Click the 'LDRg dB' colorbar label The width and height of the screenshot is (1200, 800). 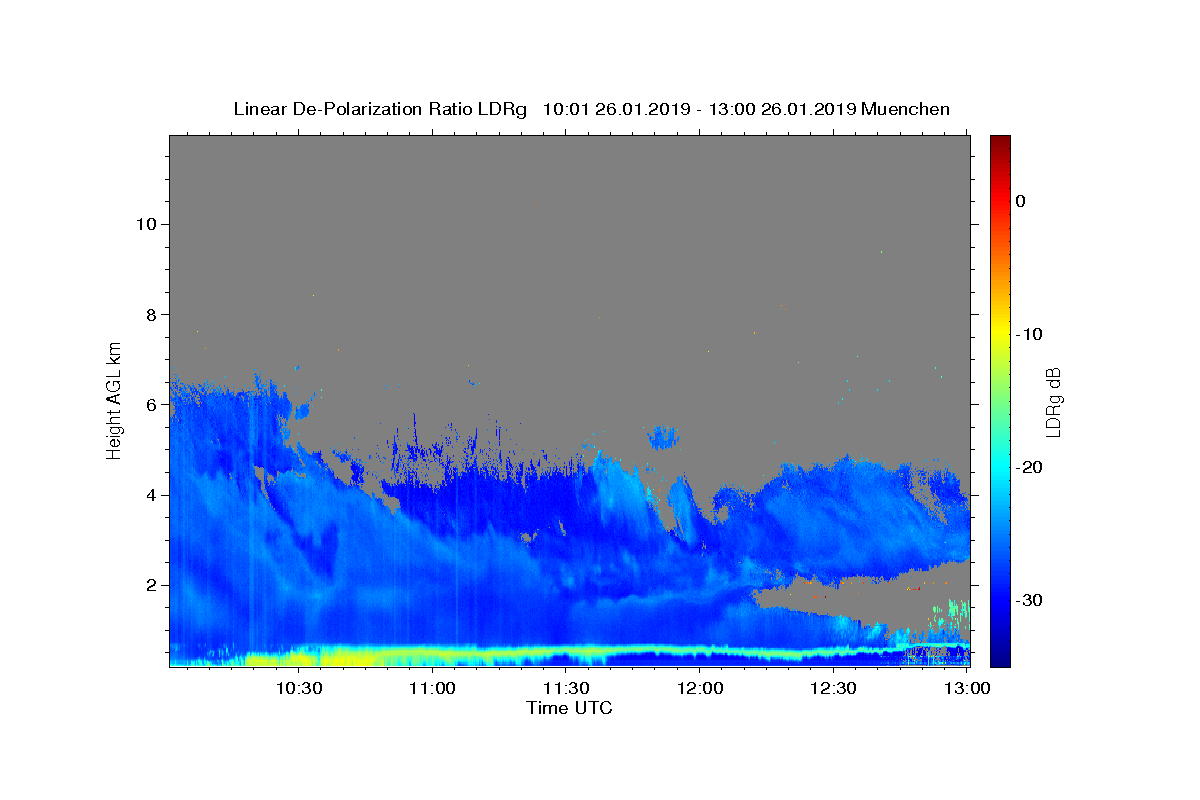[x=1053, y=402]
